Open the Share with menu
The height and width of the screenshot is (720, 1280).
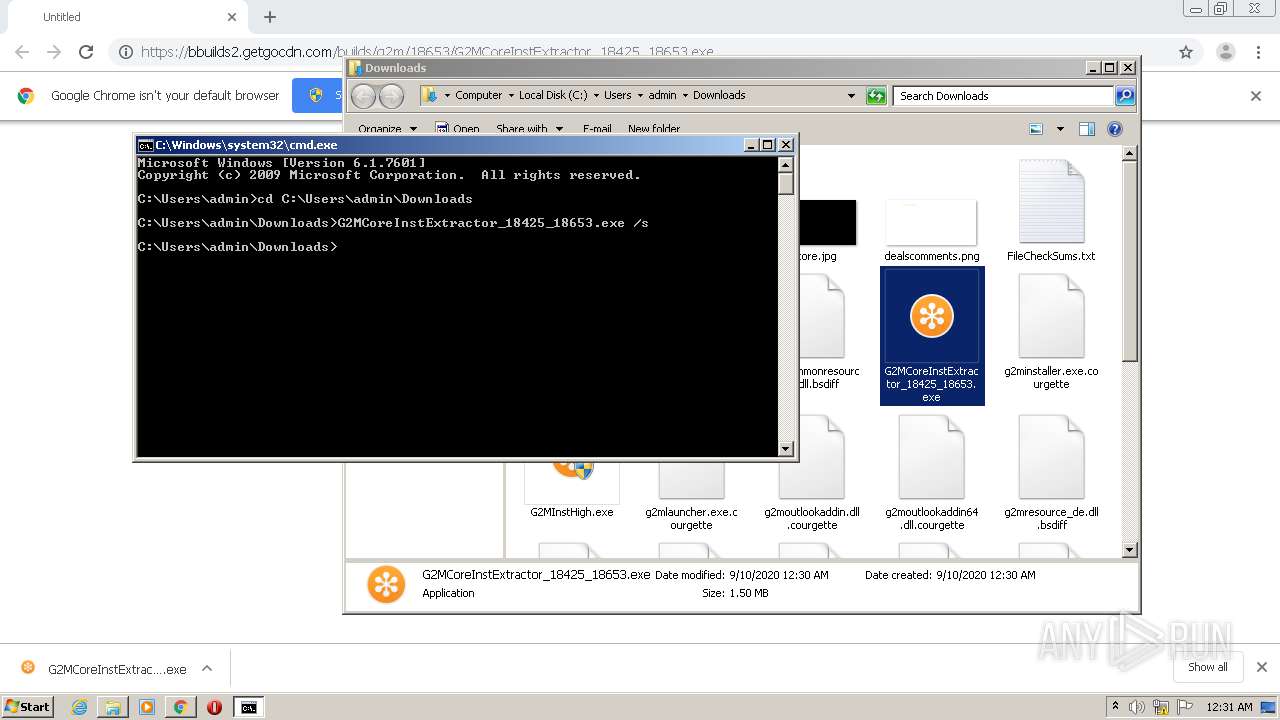(x=529, y=129)
